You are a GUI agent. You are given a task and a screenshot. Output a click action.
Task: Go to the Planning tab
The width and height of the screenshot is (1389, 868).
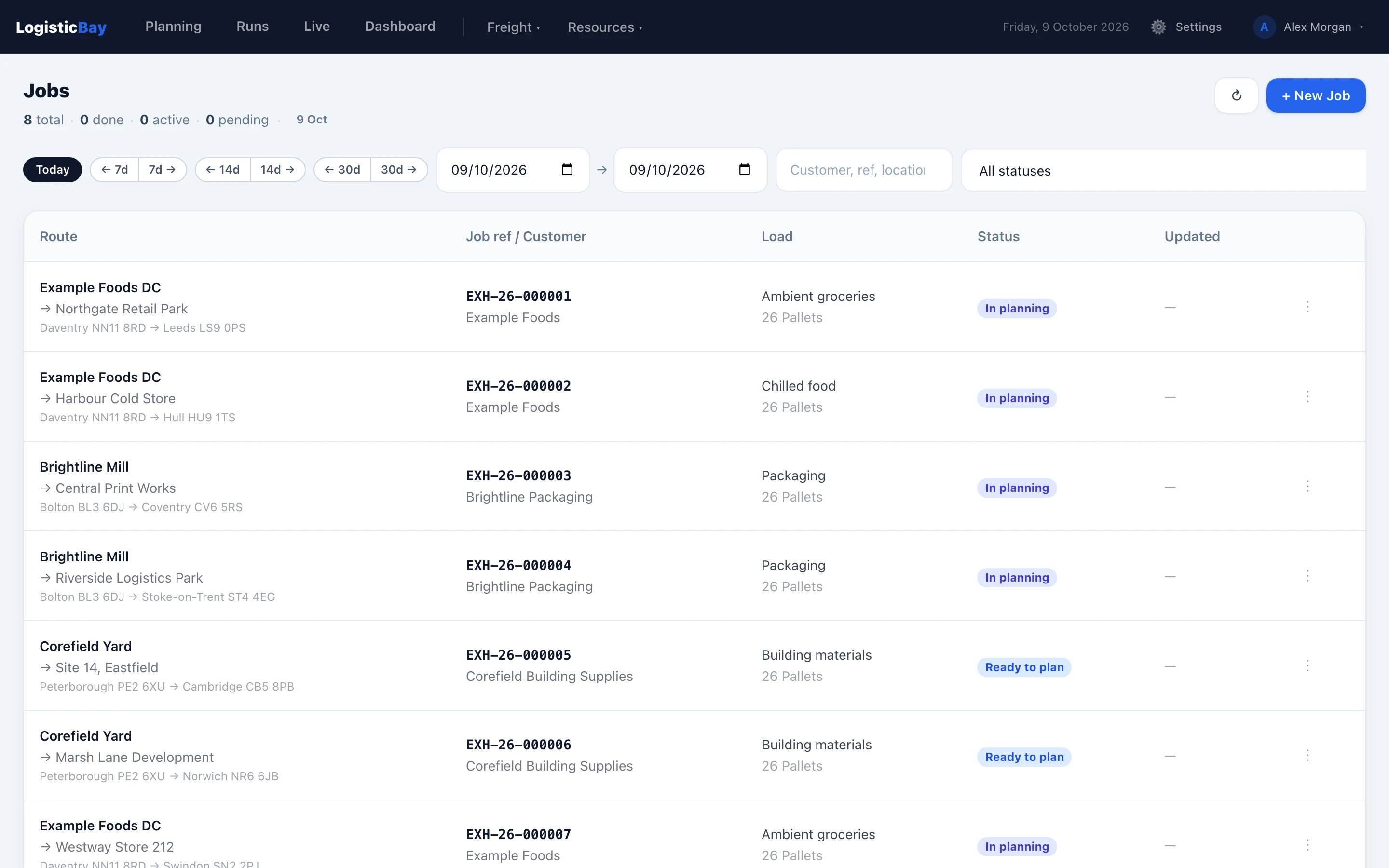click(173, 27)
